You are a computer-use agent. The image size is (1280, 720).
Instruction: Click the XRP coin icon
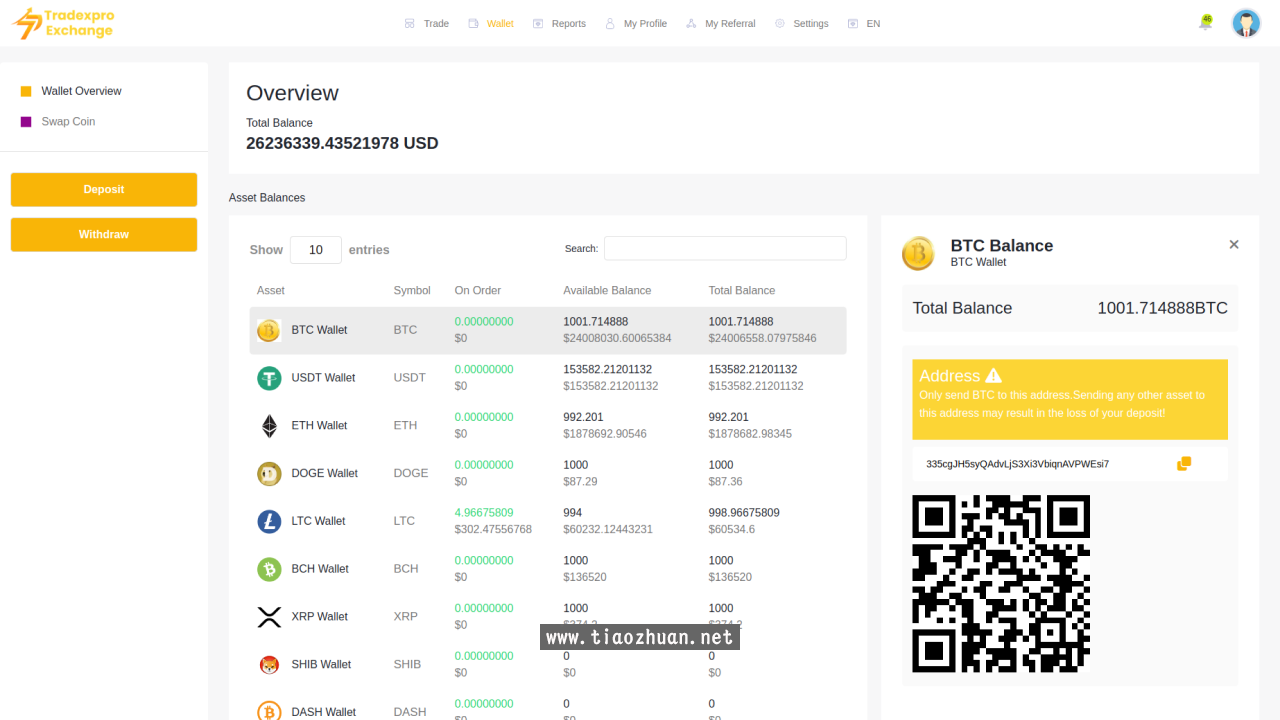tap(269, 617)
